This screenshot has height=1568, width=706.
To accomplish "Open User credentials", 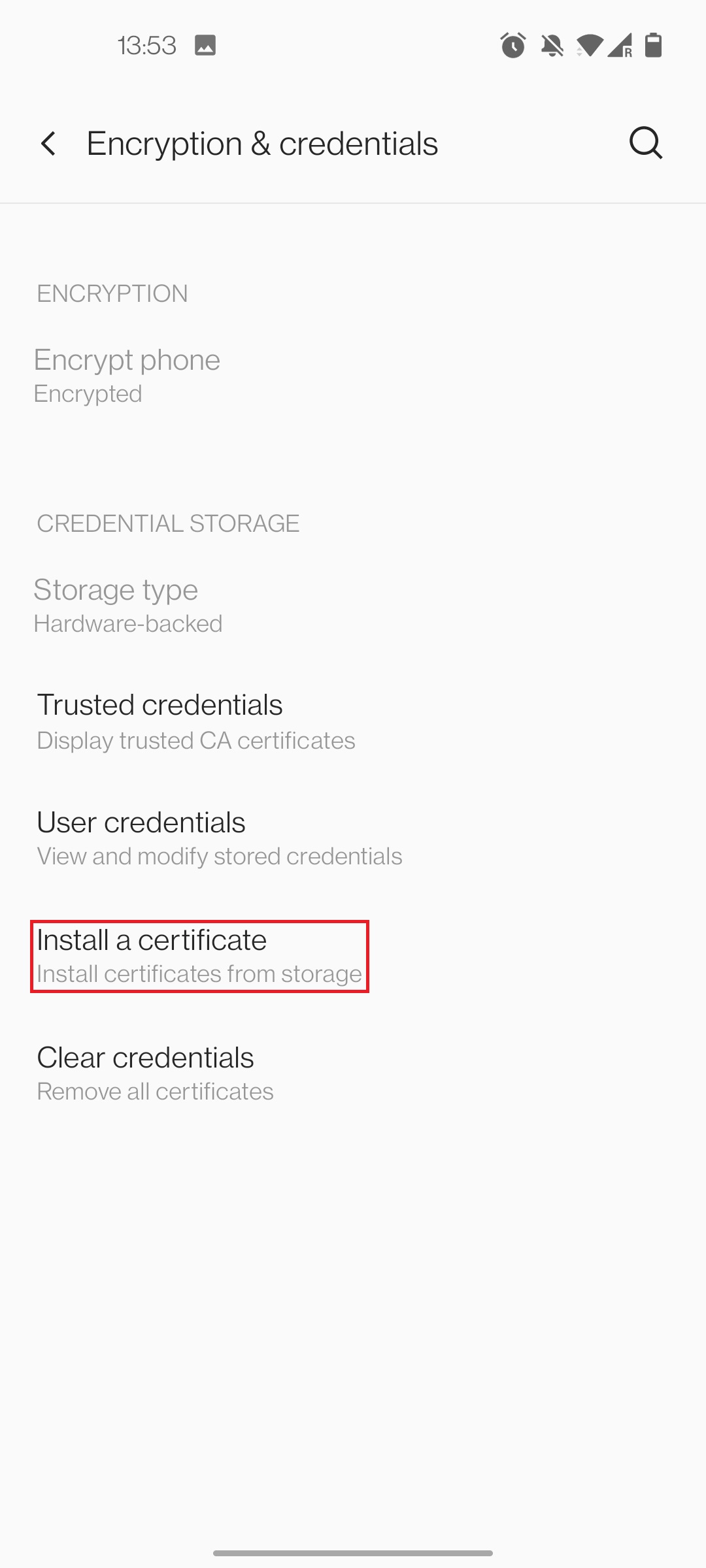I will pos(353,838).
